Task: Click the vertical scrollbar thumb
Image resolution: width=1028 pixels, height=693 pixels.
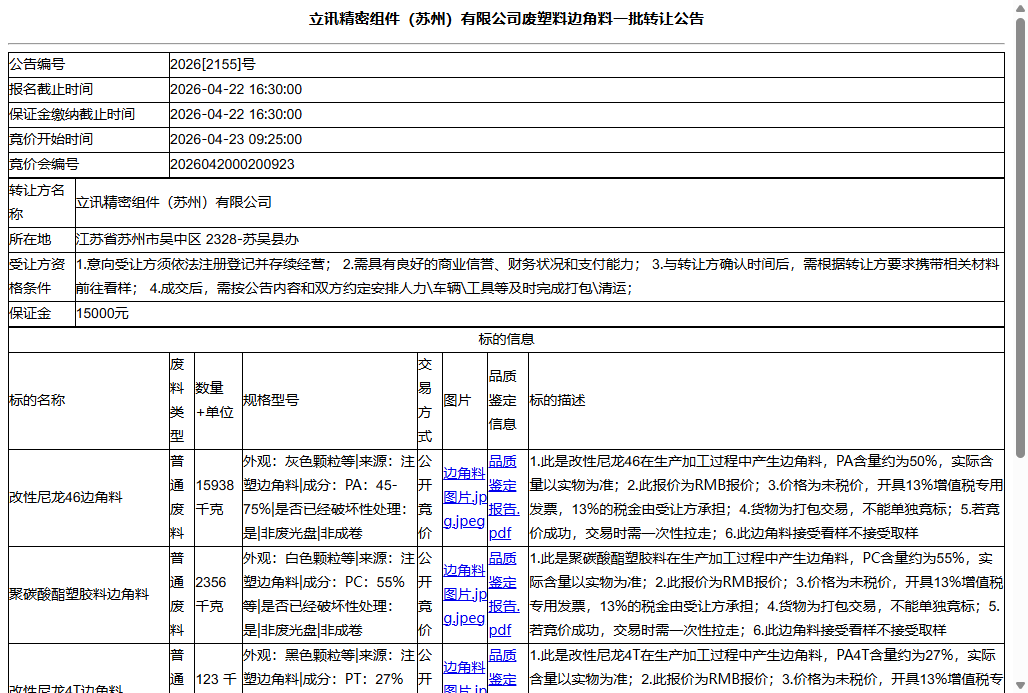Action: coord(1019,237)
